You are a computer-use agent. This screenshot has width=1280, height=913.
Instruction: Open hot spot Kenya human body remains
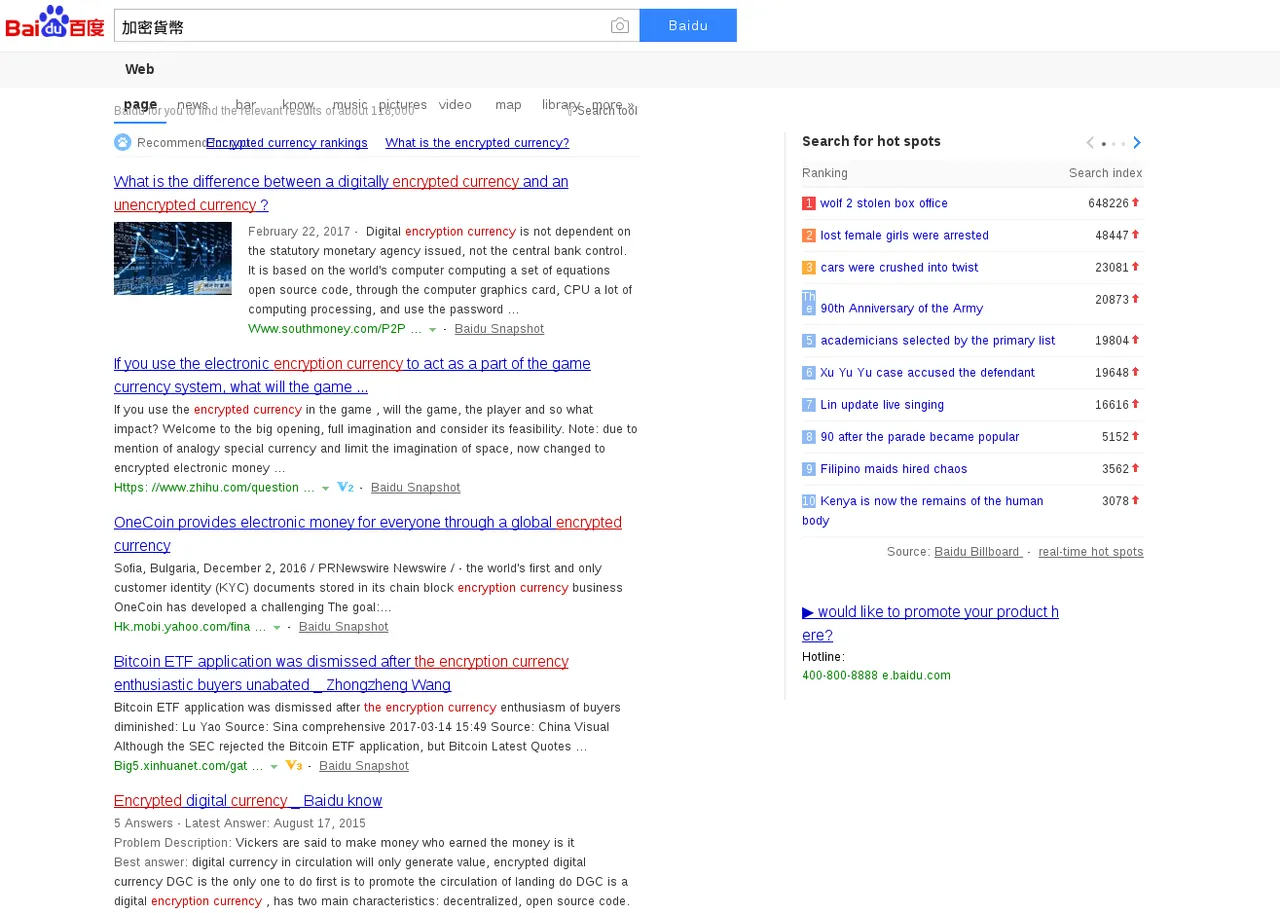pyautogui.click(x=922, y=511)
